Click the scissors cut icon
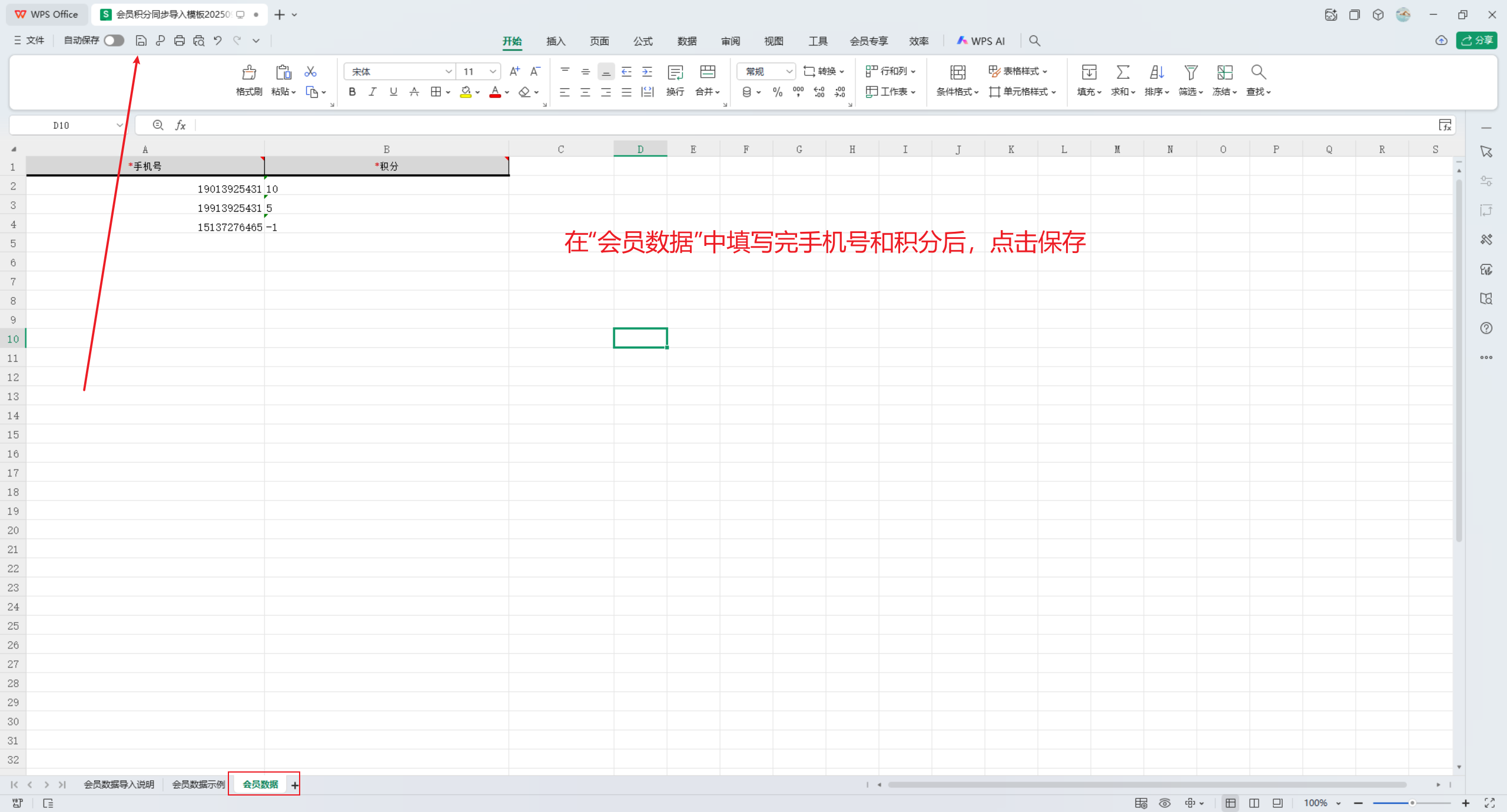The image size is (1507, 812). click(x=310, y=72)
